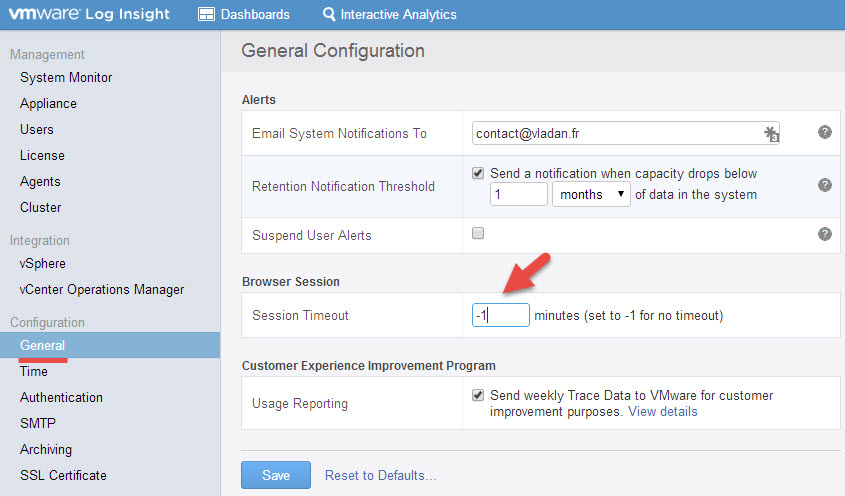
Task: Click the Dashboards grid icon
Action: [206, 15]
